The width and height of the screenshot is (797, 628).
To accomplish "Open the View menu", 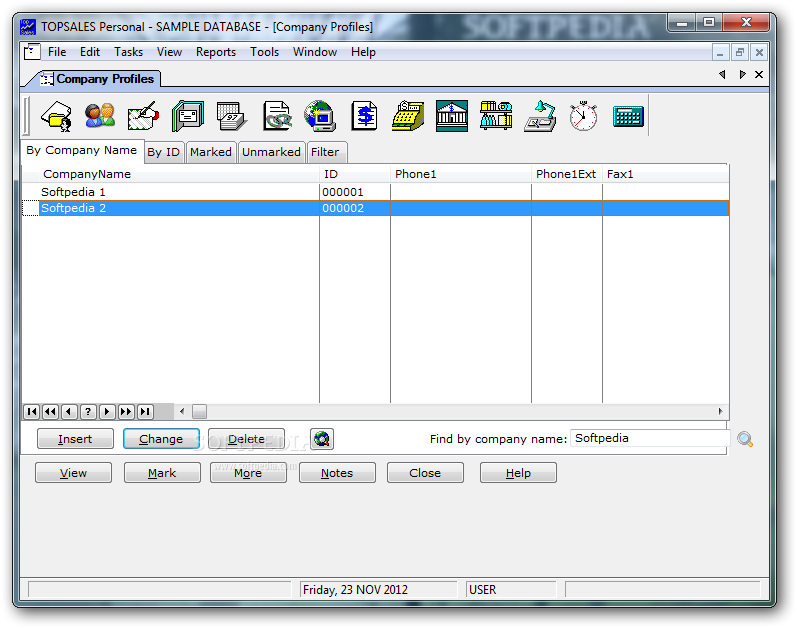I will 169,52.
